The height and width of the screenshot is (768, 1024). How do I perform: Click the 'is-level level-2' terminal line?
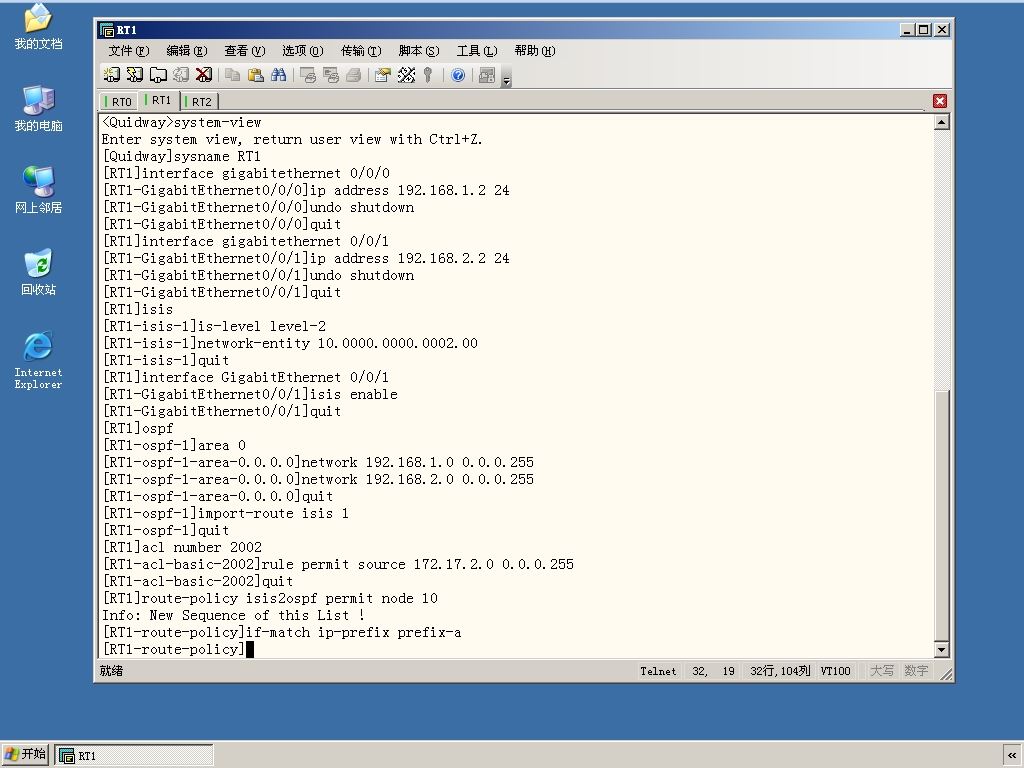click(x=214, y=326)
